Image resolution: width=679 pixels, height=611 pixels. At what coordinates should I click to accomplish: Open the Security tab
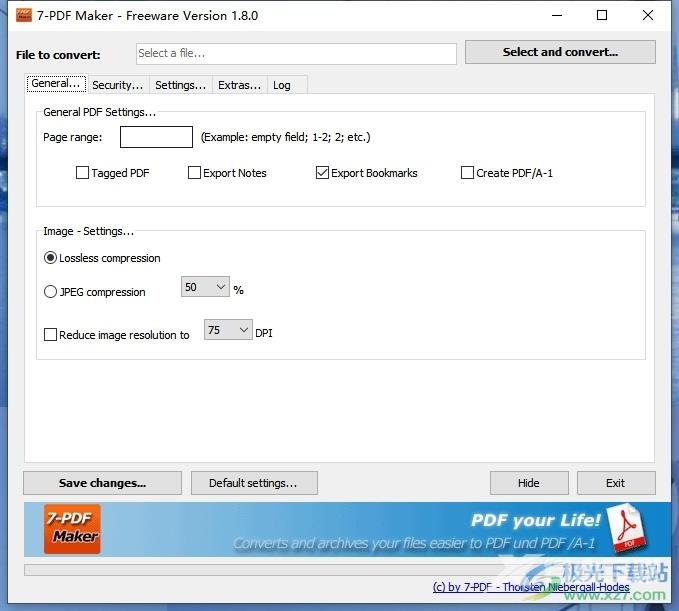(118, 85)
